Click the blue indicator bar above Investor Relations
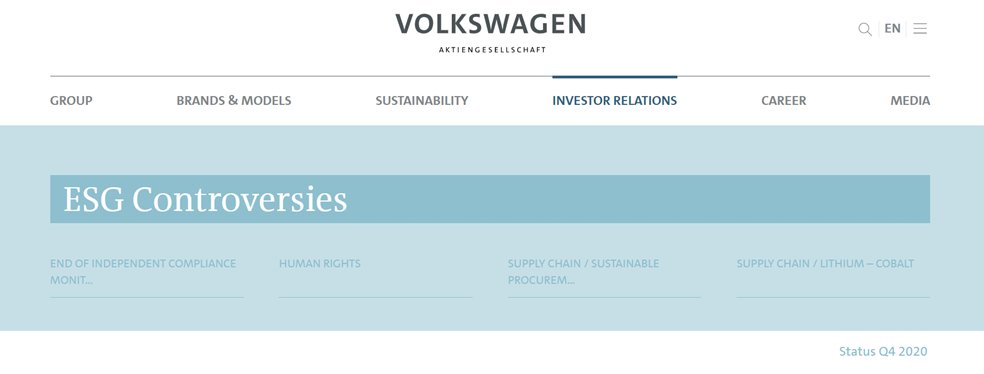Viewport: 984px width, 374px height. pyautogui.click(x=614, y=77)
